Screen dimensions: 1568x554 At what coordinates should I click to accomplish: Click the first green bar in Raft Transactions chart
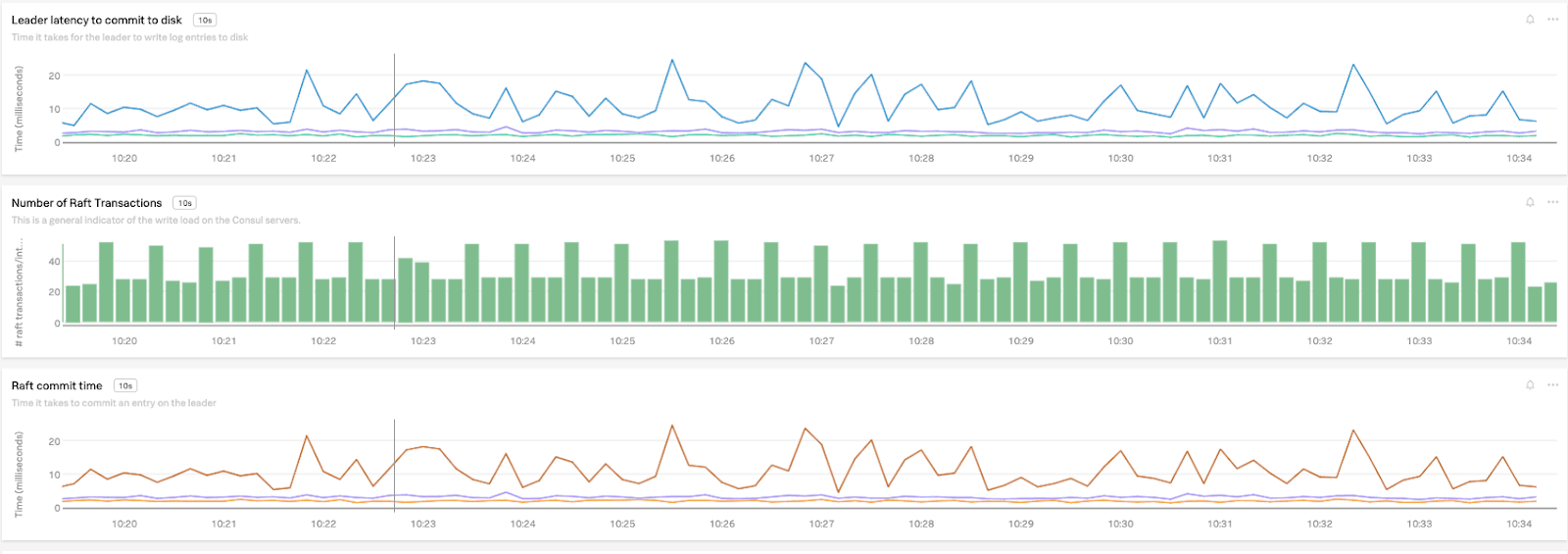73,305
